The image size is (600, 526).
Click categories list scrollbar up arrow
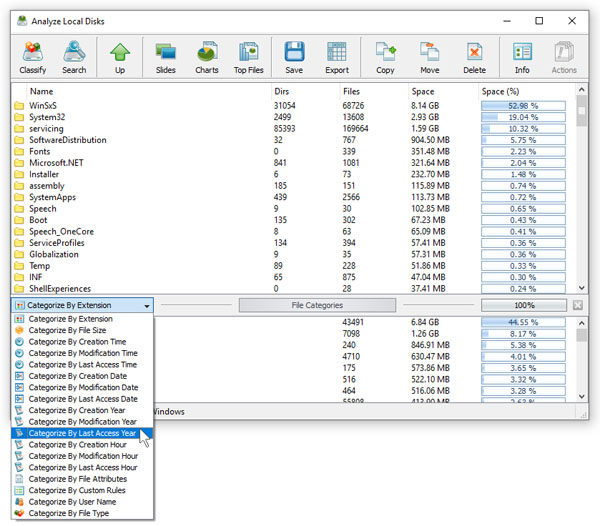tap(582, 323)
